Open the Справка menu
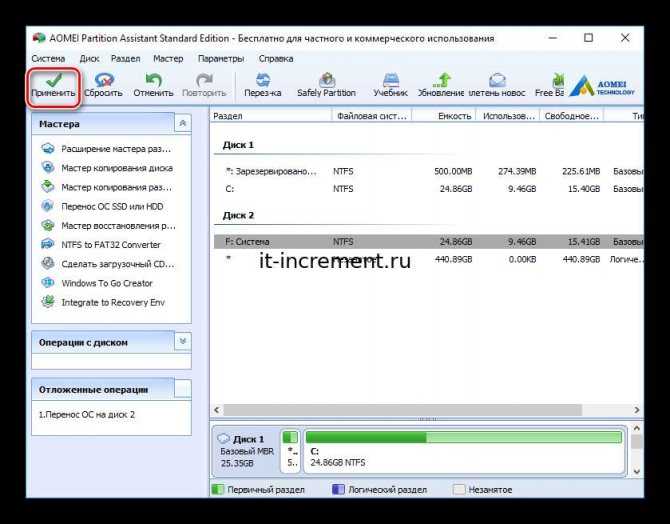Screen dimensions: 670x524 276,59
